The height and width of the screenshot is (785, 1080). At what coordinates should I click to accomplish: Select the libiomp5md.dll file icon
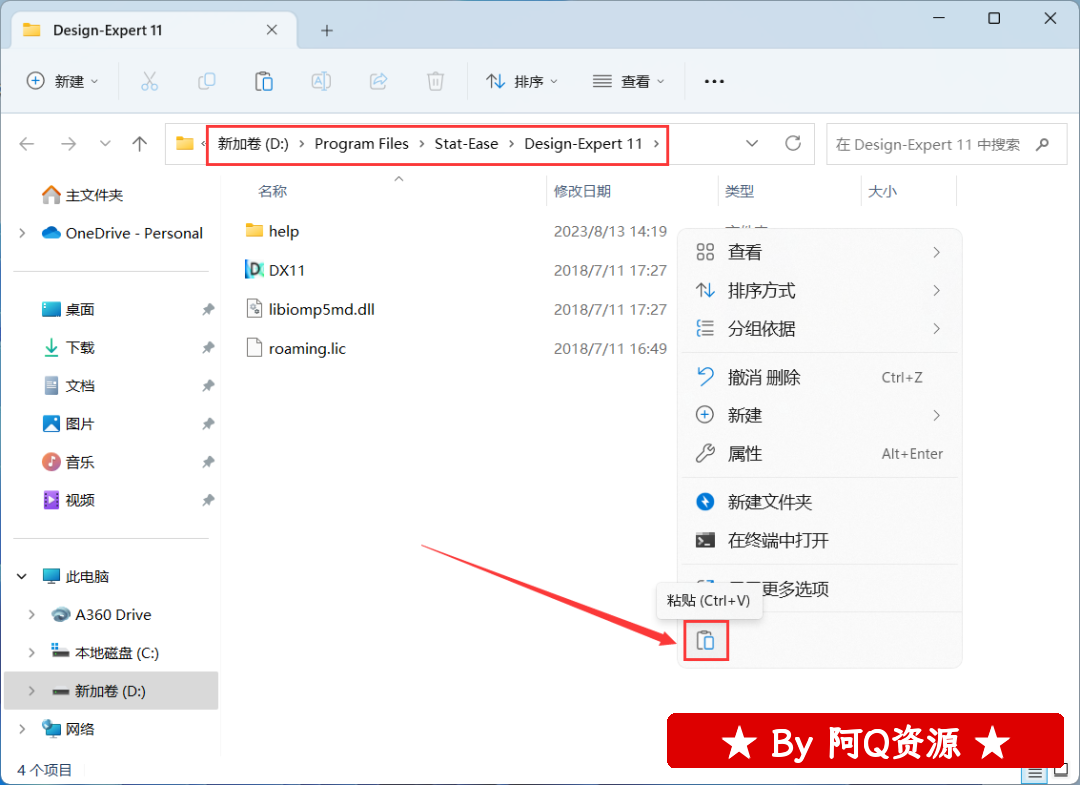[x=254, y=308]
